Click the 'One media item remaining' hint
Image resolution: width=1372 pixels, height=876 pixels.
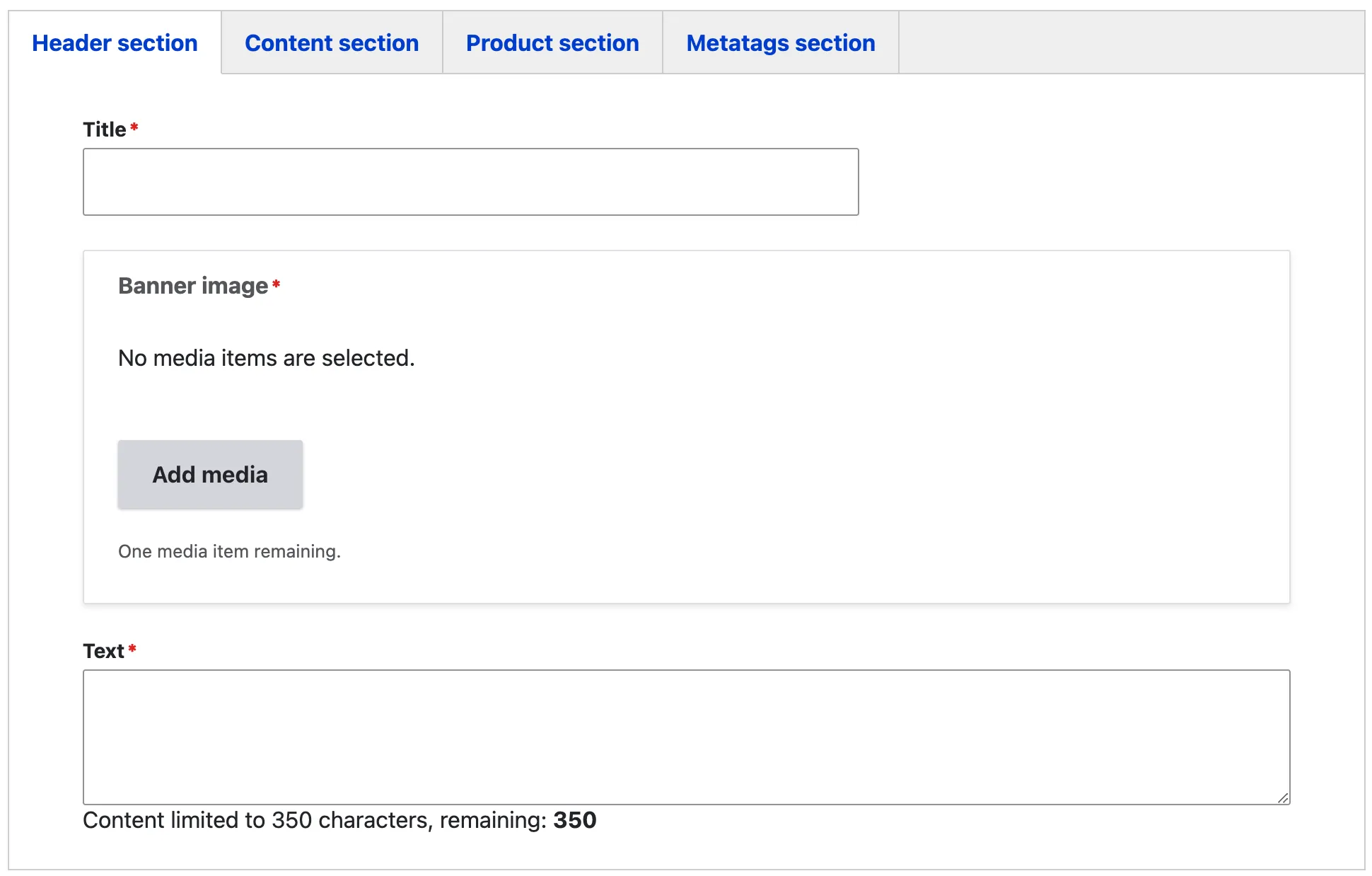(x=229, y=551)
